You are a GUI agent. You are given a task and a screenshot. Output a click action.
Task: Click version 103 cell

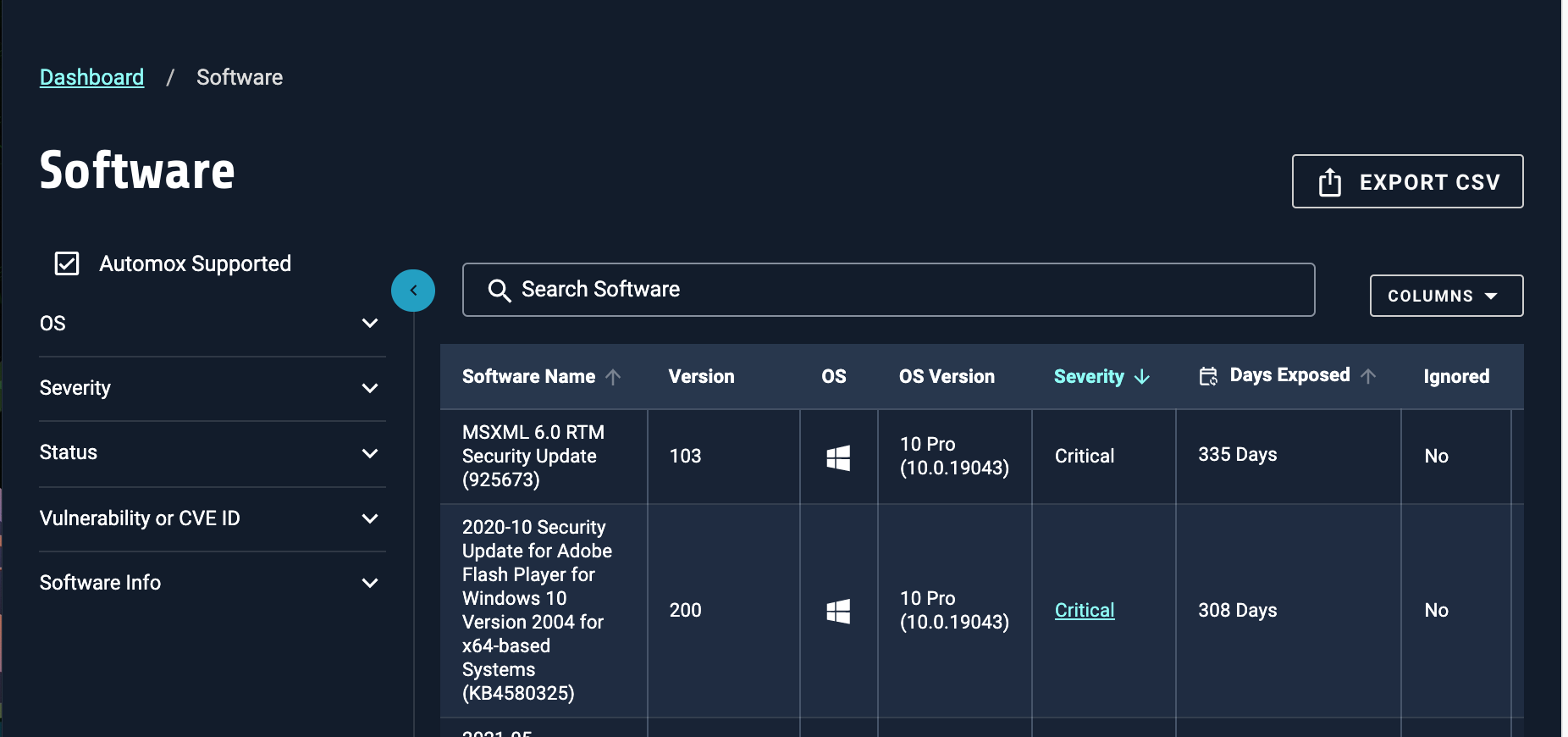685,456
